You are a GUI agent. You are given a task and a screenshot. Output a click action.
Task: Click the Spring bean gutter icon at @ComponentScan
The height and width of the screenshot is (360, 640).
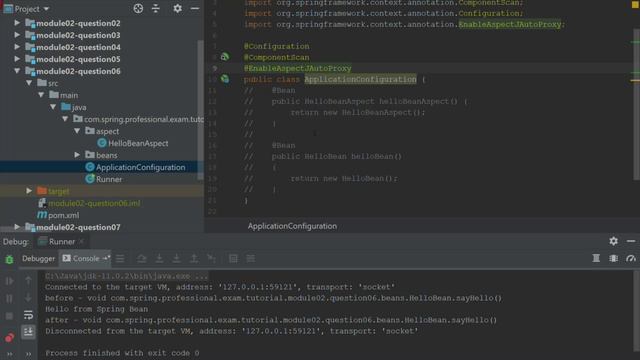[x=225, y=57]
